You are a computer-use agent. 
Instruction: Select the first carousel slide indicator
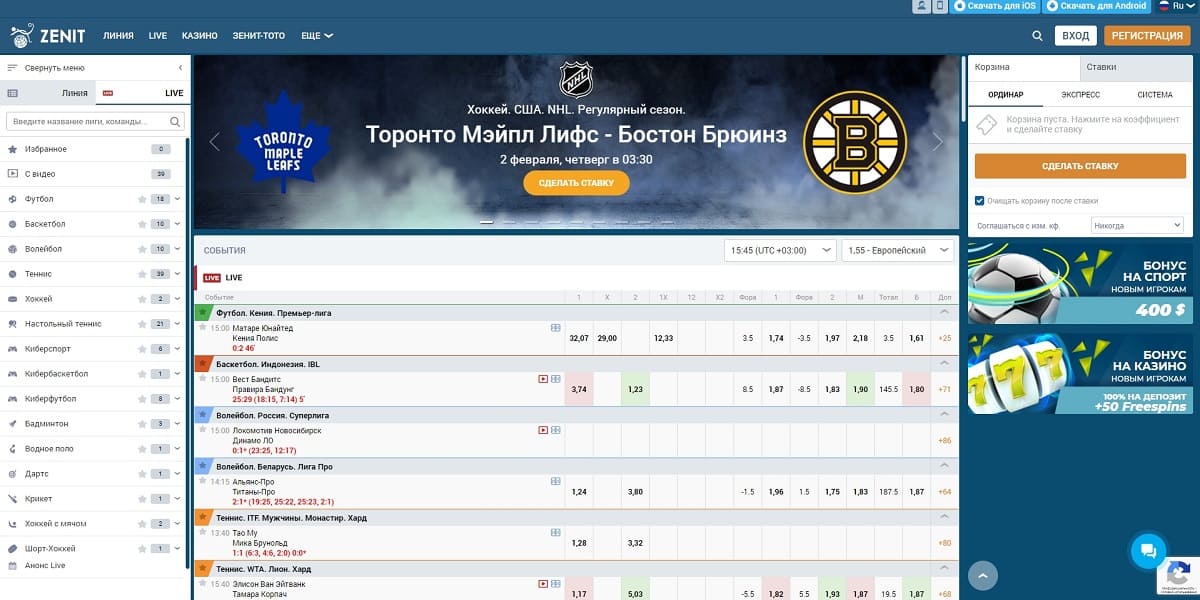487,222
